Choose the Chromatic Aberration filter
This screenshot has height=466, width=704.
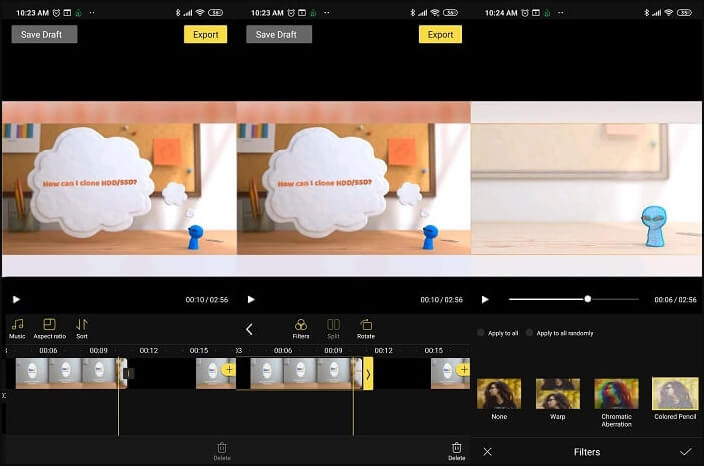pos(616,394)
